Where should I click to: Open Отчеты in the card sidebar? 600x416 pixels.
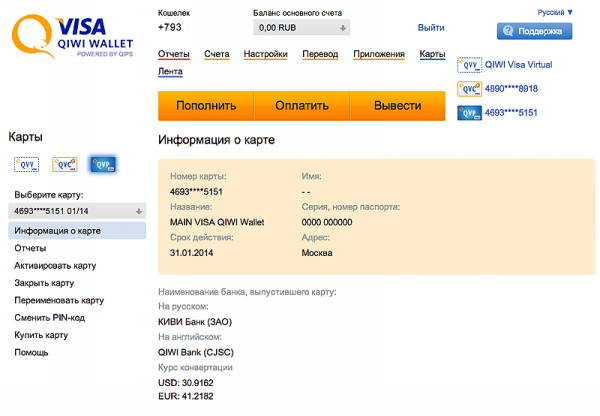coord(30,248)
